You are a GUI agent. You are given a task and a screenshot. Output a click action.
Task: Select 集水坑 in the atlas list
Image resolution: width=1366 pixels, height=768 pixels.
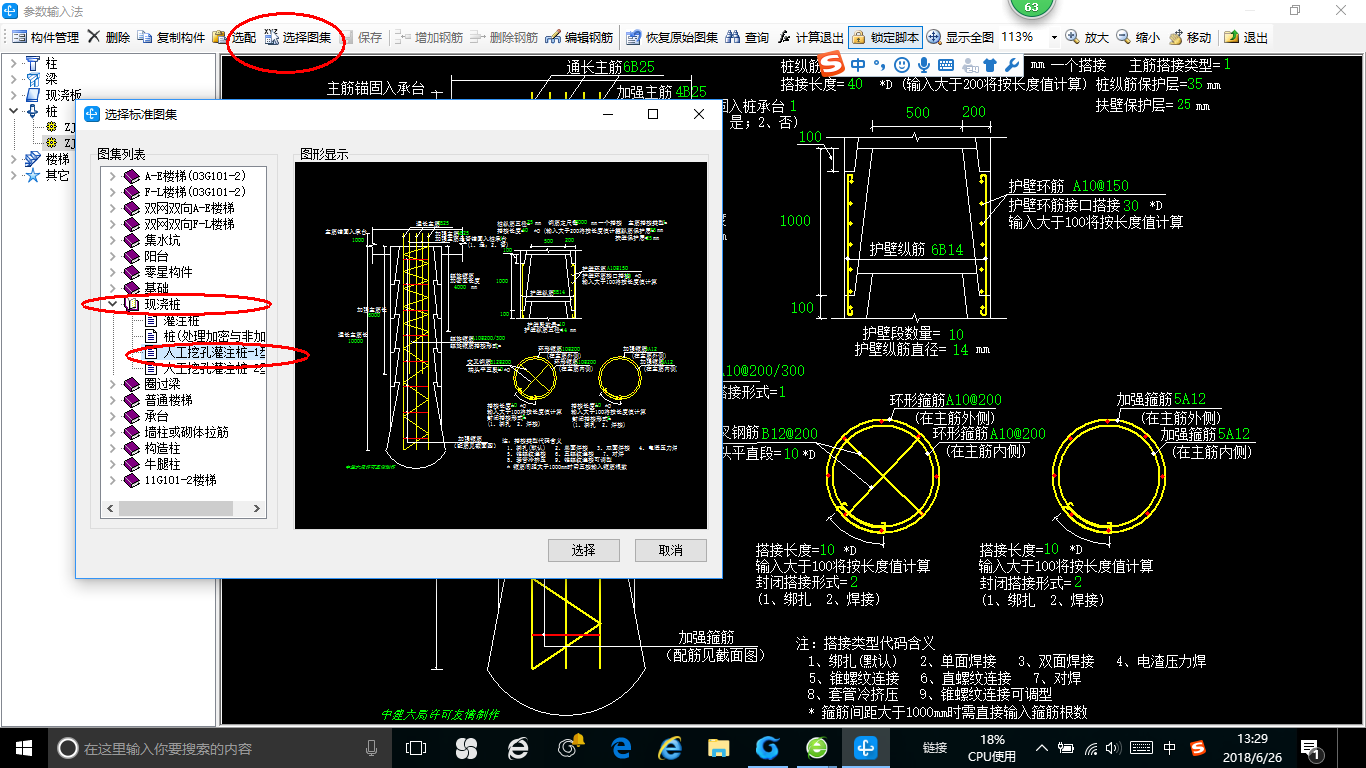(162, 240)
